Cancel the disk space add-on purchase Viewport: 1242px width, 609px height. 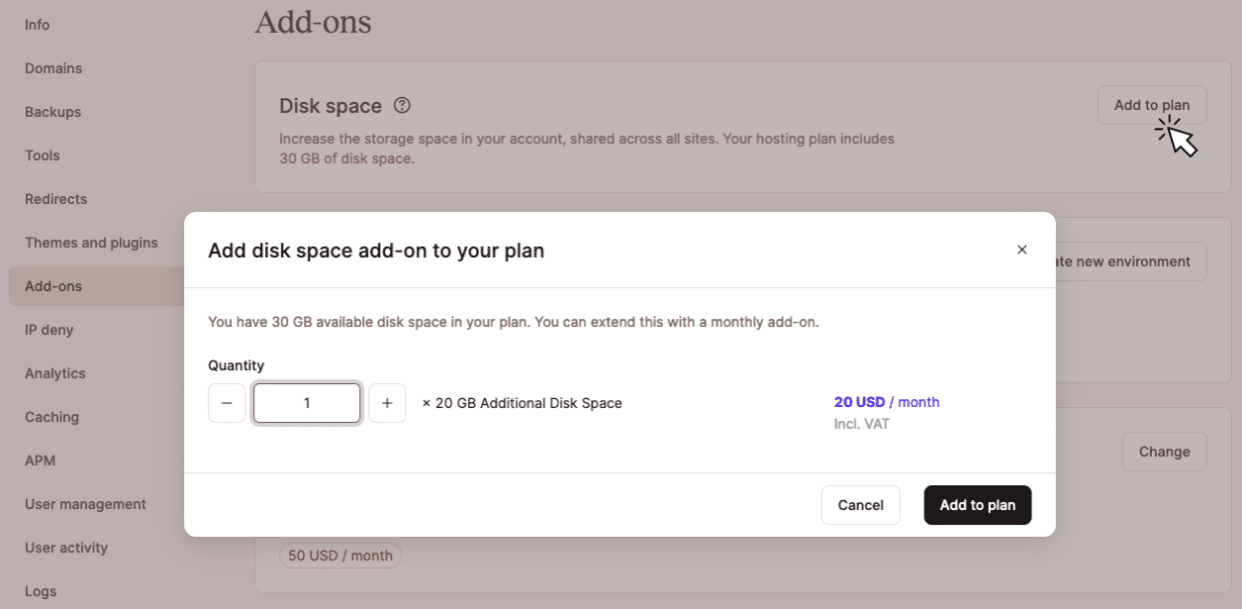(860, 505)
